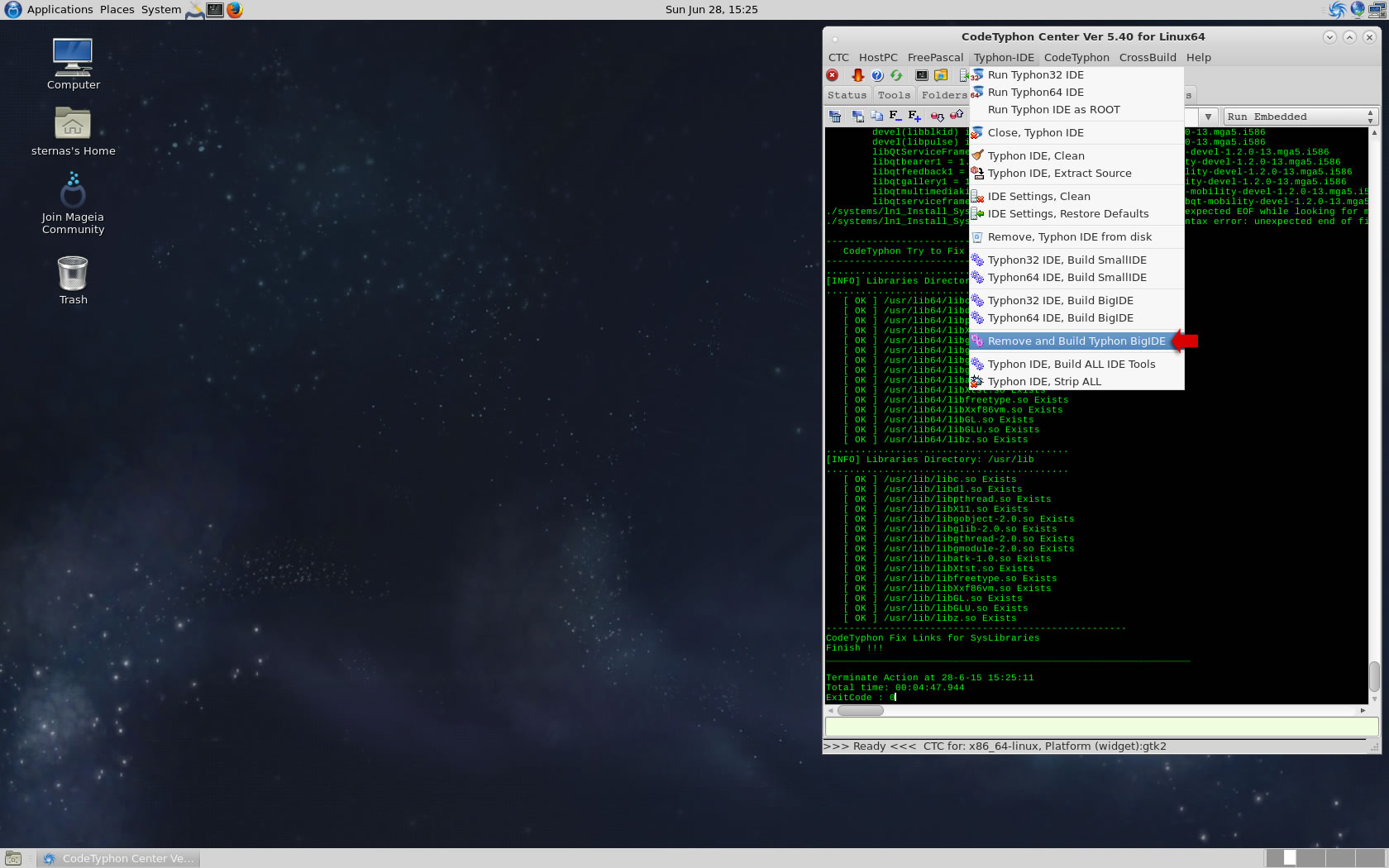Open Computer desktop icon

[x=73, y=64]
